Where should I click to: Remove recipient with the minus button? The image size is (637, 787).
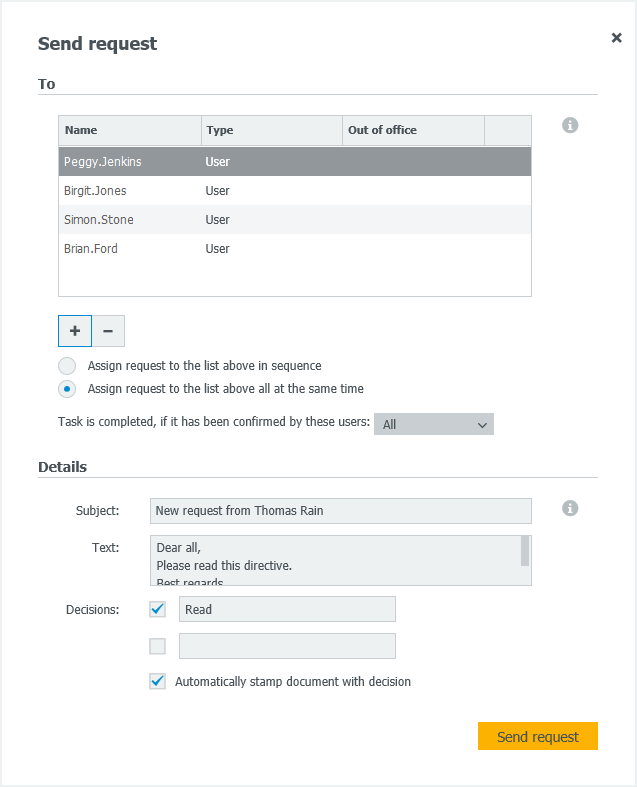point(108,330)
